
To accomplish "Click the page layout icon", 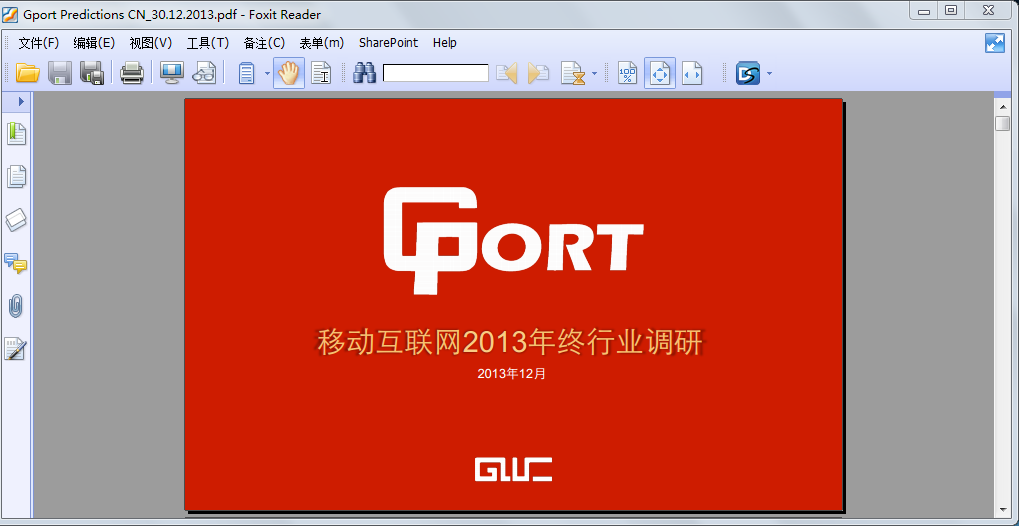I will point(247,73).
